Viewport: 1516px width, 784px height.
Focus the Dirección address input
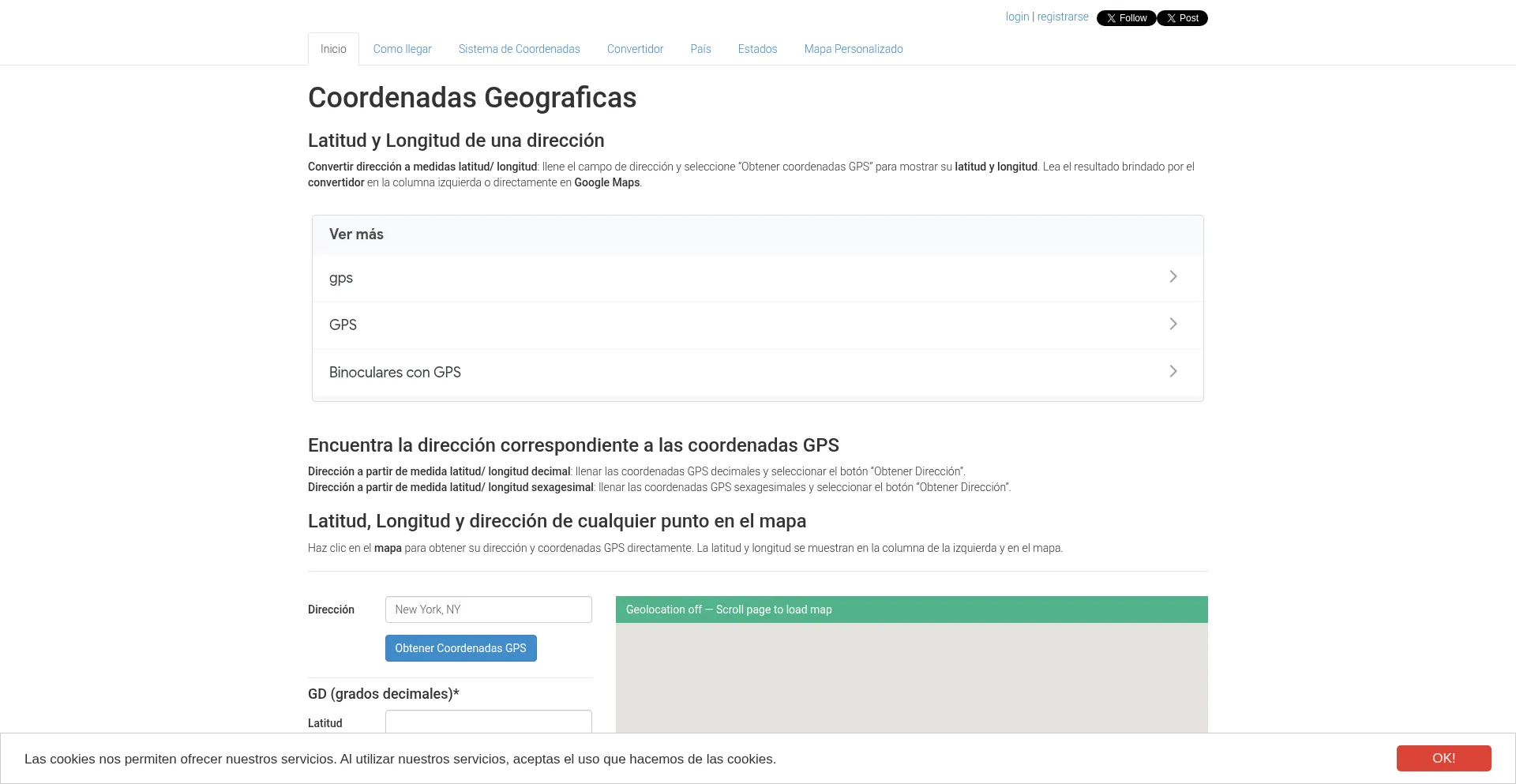[489, 610]
